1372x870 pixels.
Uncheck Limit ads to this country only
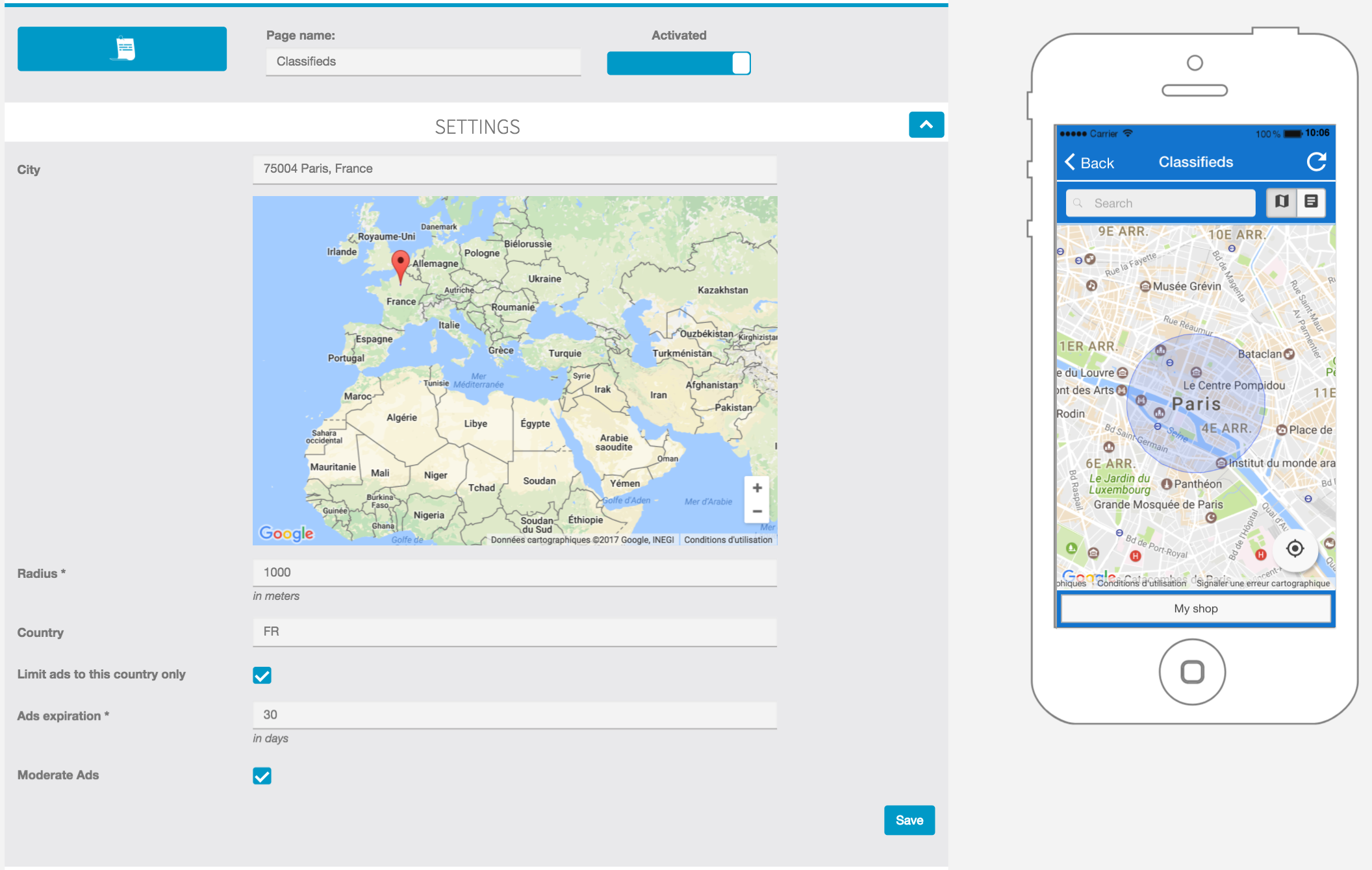262,675
